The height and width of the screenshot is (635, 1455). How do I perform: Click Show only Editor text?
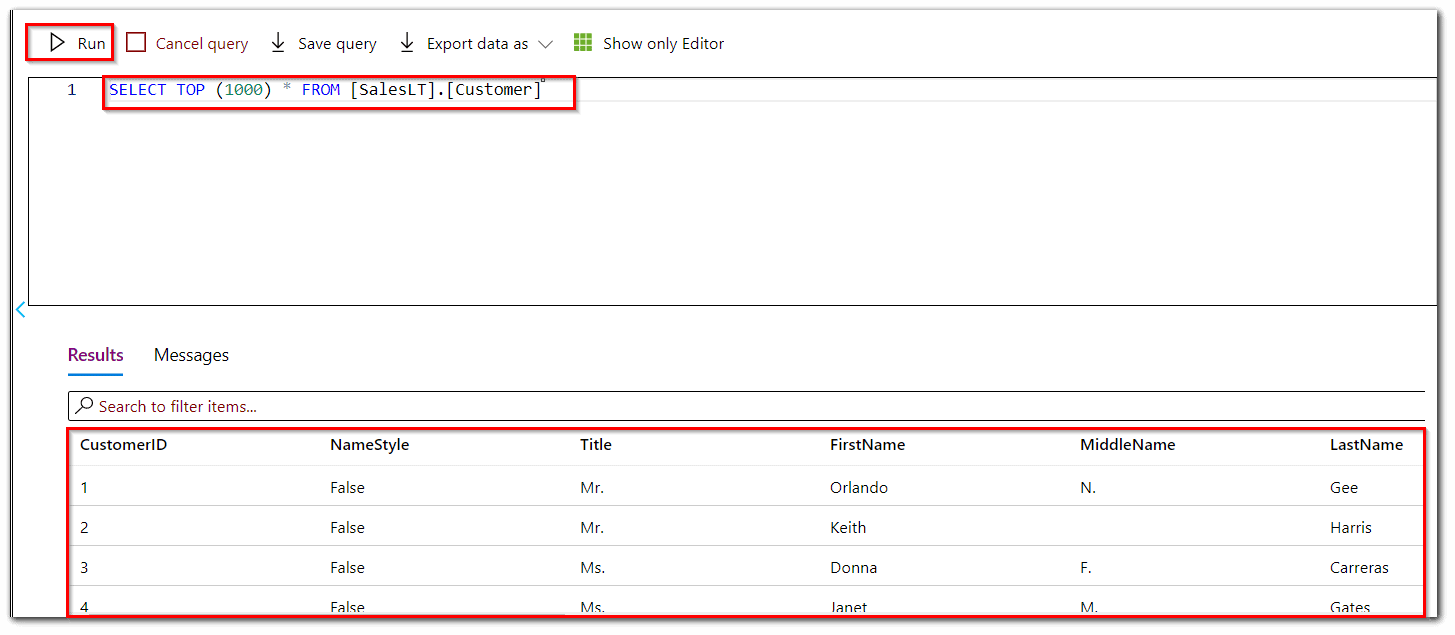click(663, 44)
